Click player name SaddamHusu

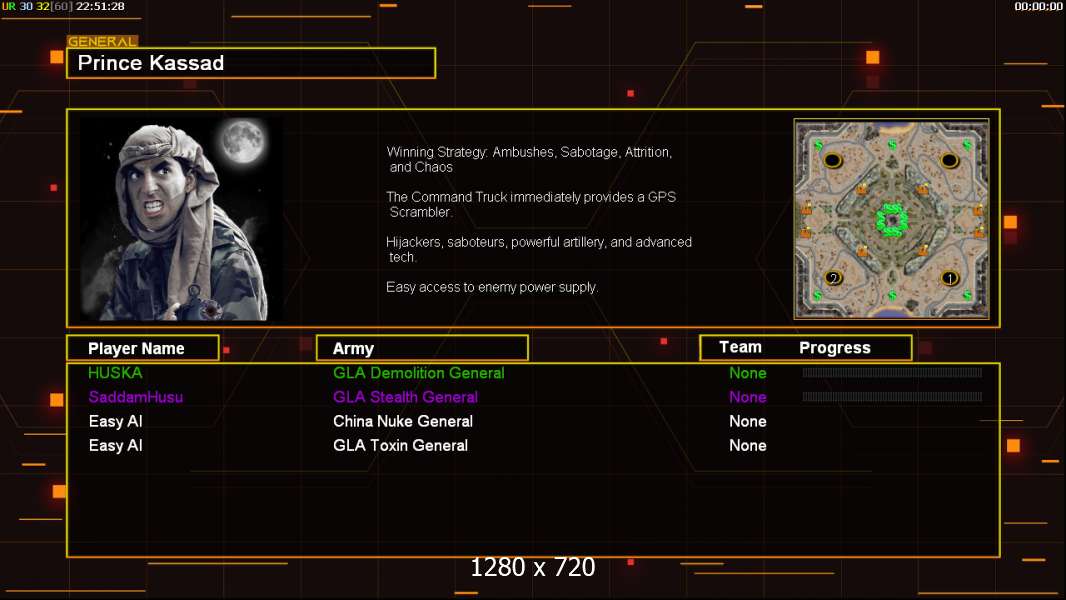pyautogui.click(x=135, y=397)
